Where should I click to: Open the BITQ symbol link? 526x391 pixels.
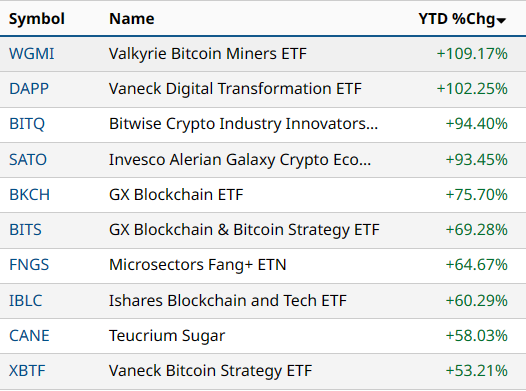(x=27, y=124)
